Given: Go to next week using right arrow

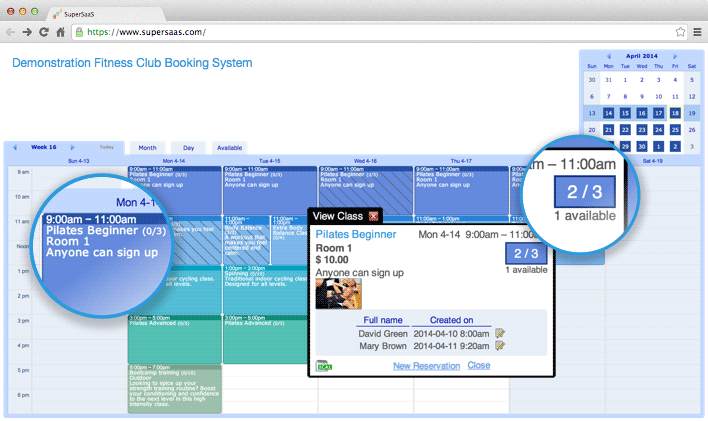Looking at the screenshot, I should (73, 147).
